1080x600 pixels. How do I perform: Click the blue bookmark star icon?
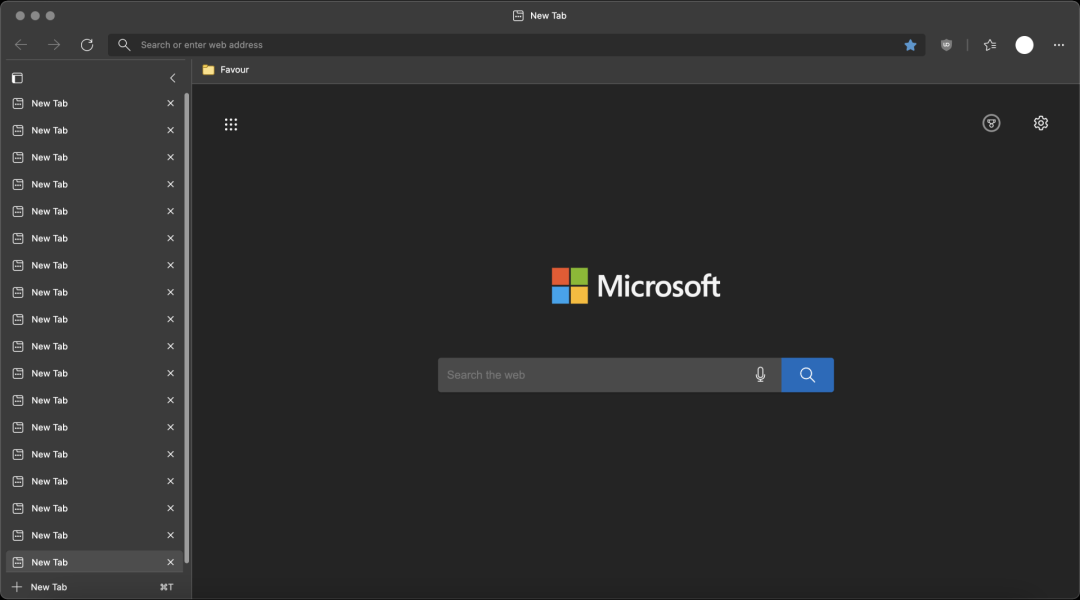[x=910, y=45]
